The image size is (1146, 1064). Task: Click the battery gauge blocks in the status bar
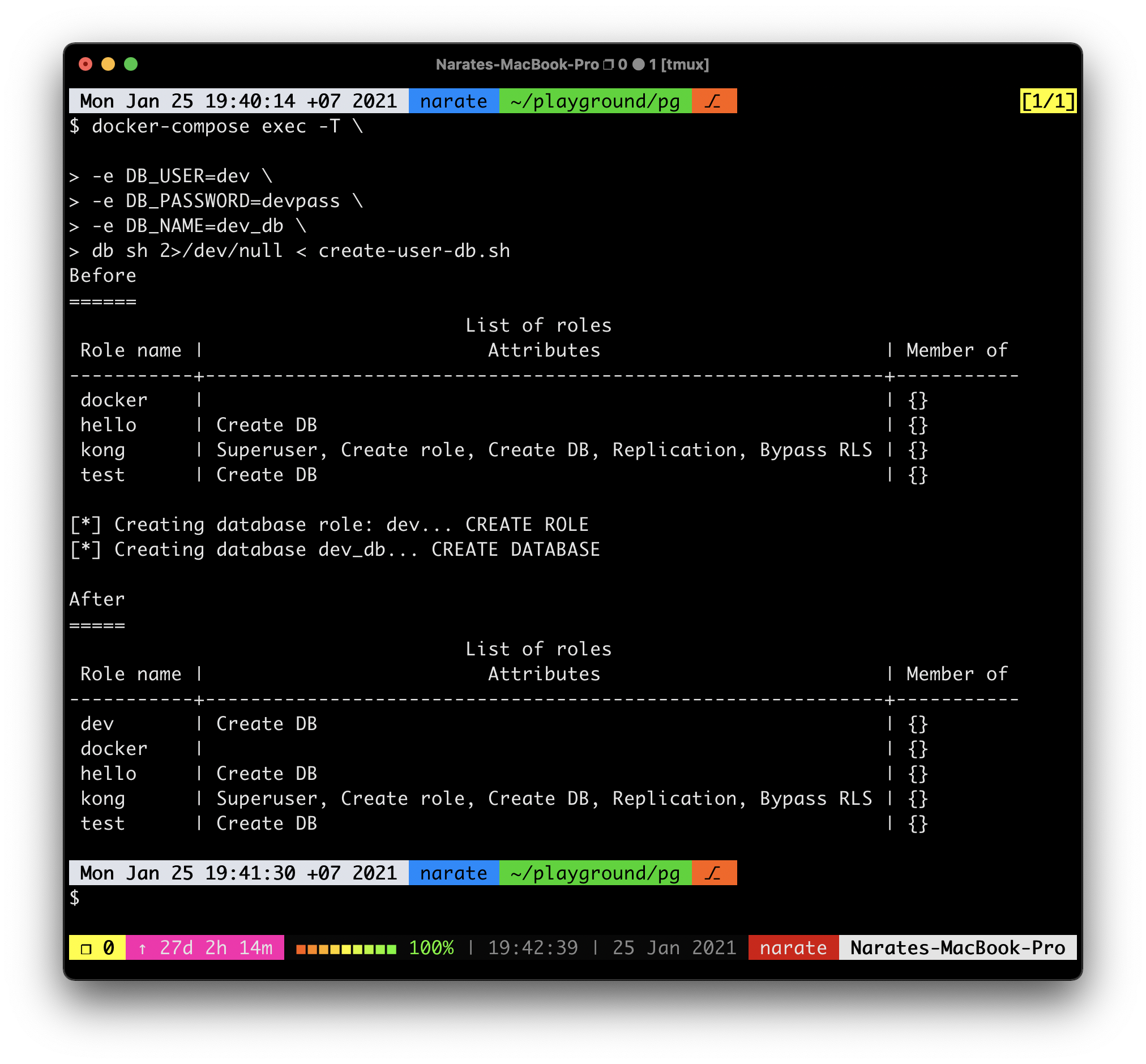point(345,948)
